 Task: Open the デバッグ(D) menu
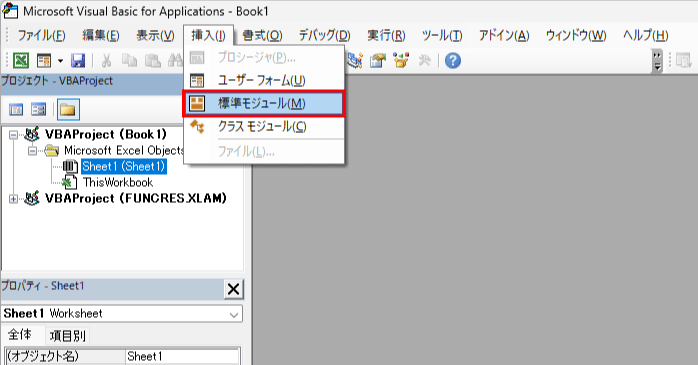pyautogui.click(x=325, y=35)
